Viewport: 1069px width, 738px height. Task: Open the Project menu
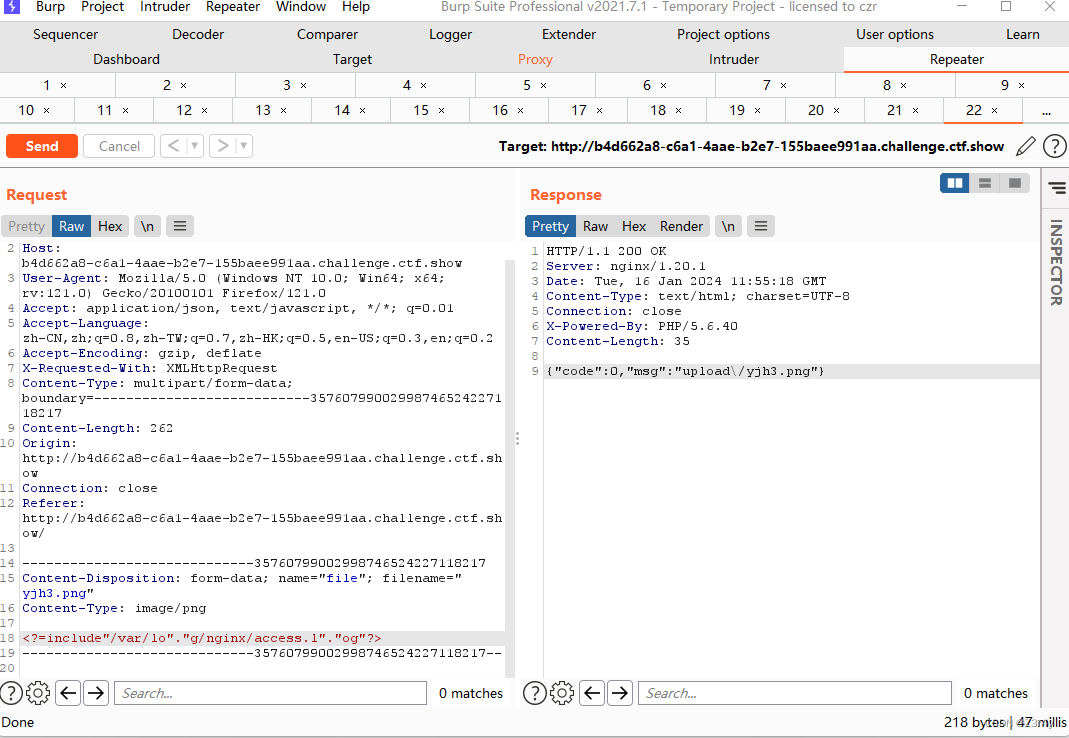[102, 7]
